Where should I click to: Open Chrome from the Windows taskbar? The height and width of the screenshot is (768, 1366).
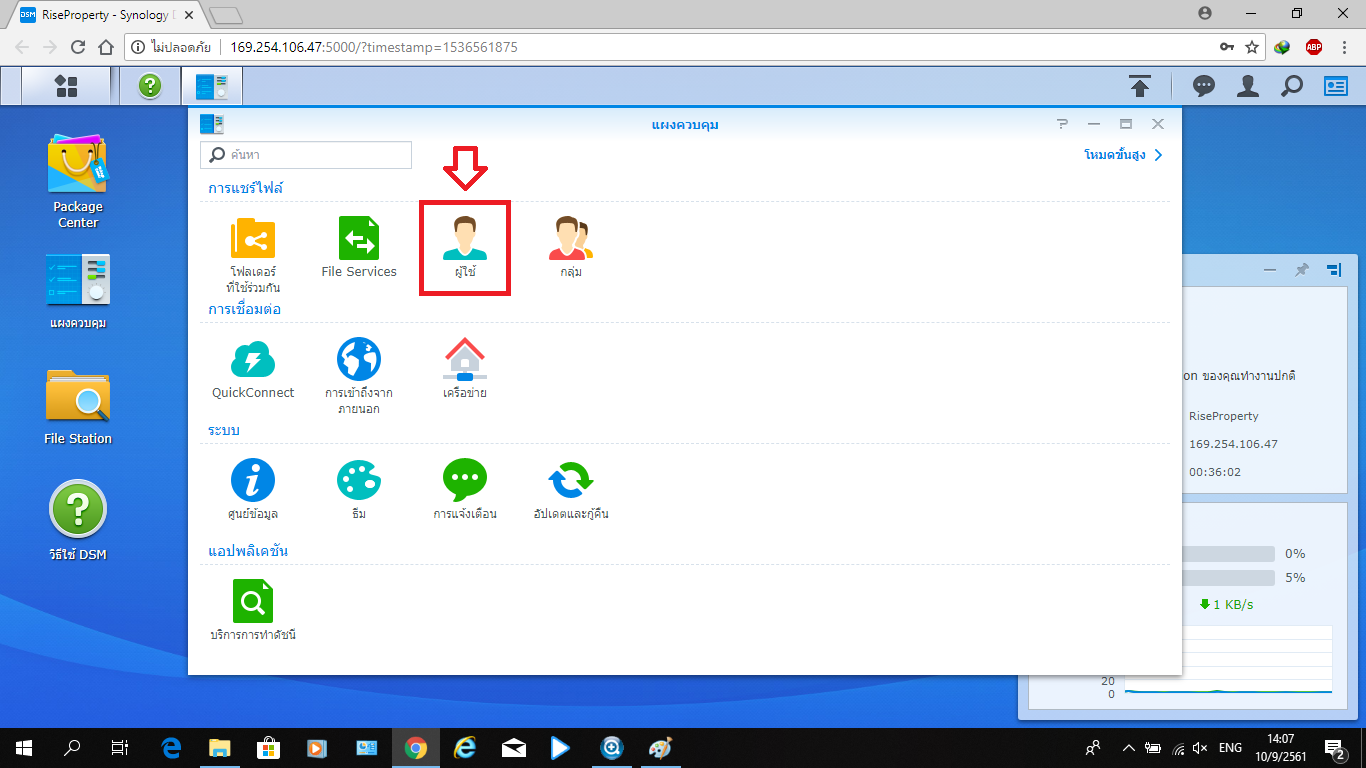[416, 747]
